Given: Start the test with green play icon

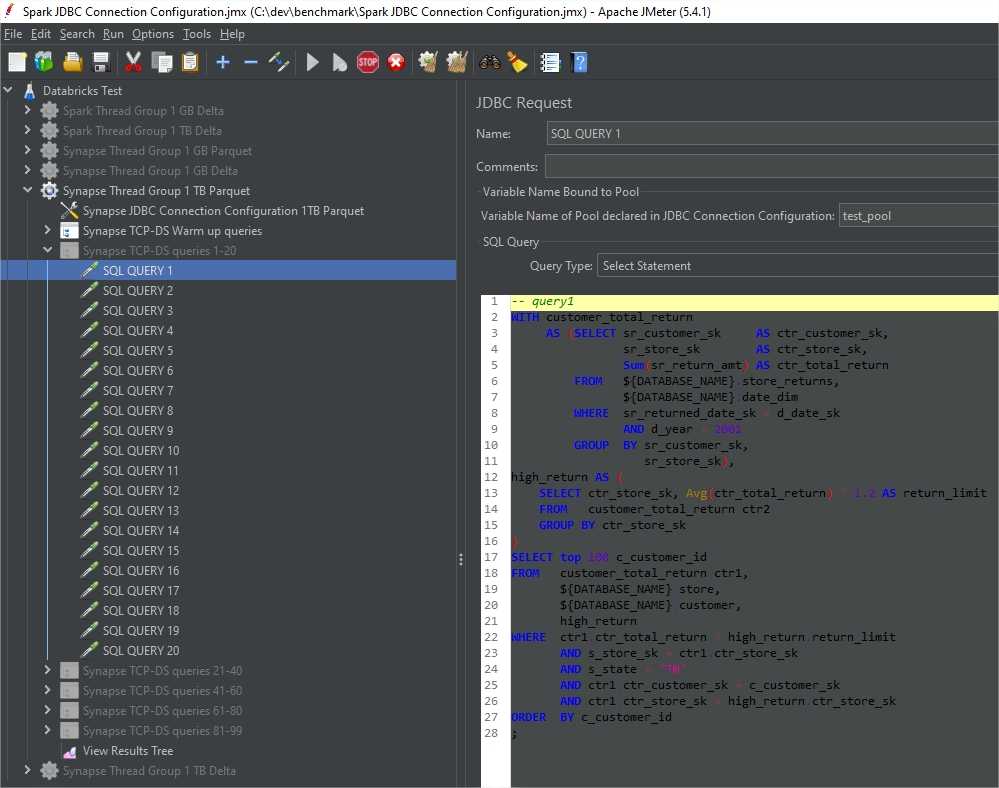Looking at the screenshot, I should click(312, 62).
